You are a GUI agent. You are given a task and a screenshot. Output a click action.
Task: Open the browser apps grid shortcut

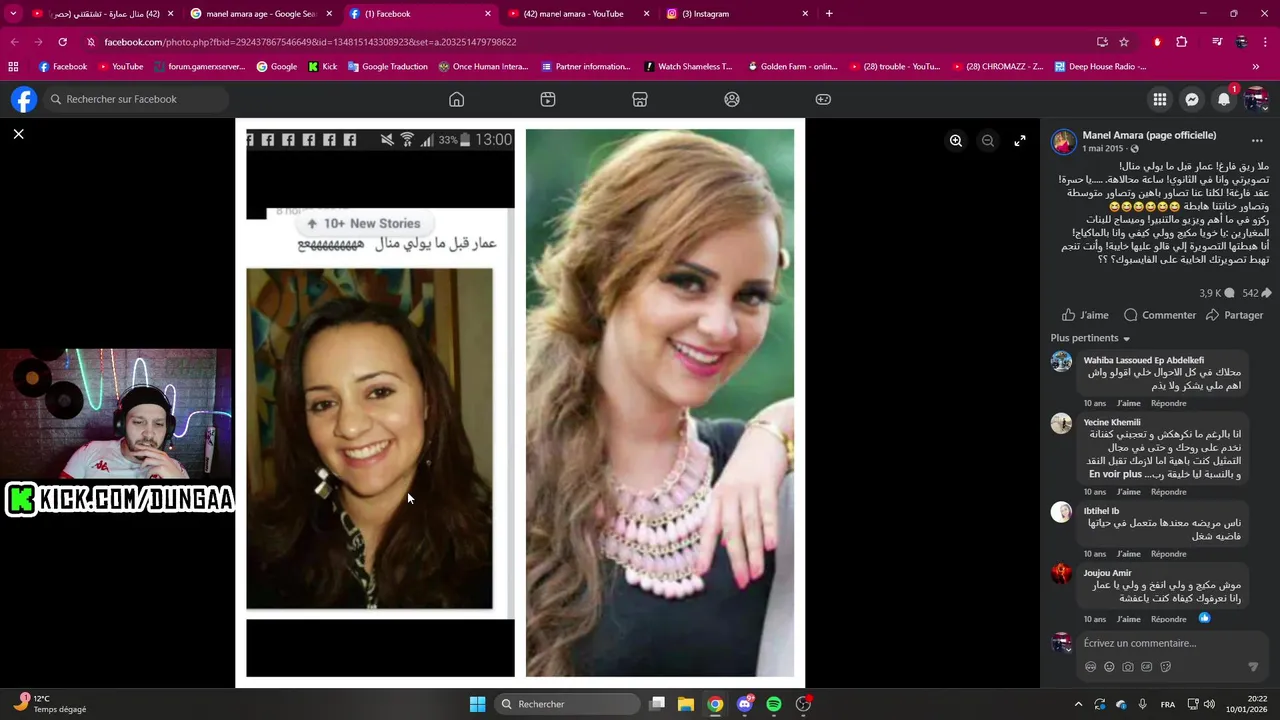click(13, 67)
